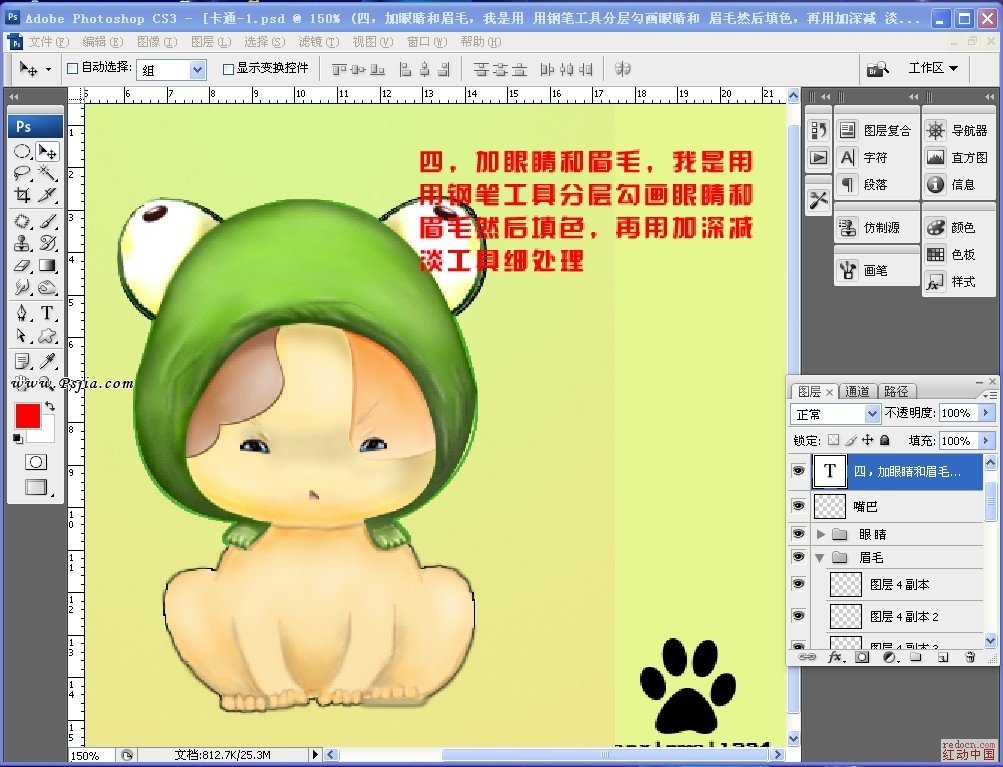This screenshot has height=767, width=1003.
Task: Open the 导航器 panel
Action: (x=957, y=130)
